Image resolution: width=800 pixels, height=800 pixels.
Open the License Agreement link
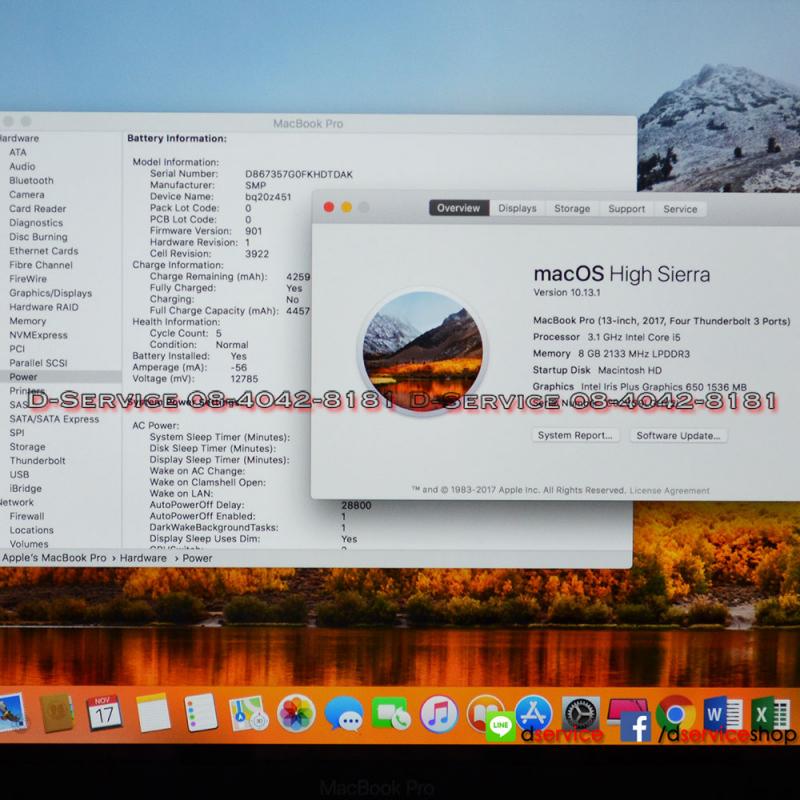[x=669, y=491]
